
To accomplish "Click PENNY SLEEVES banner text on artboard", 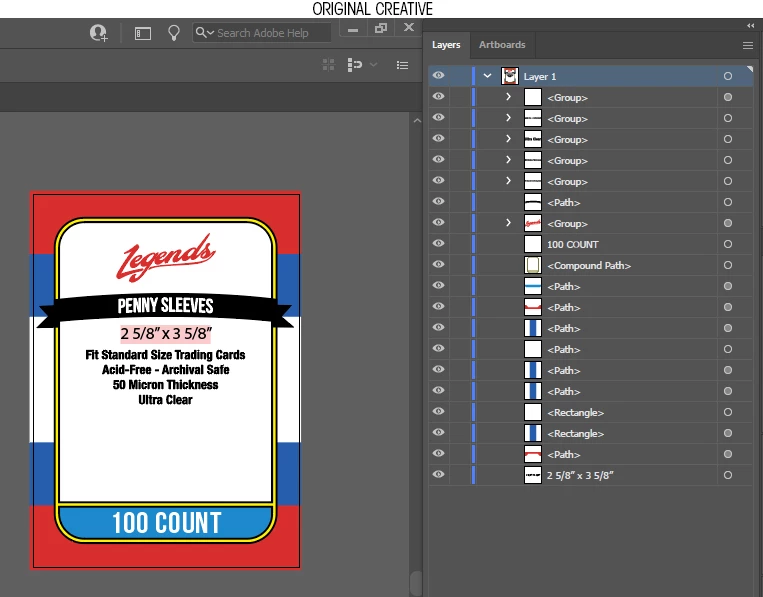I will coord(165,306).
